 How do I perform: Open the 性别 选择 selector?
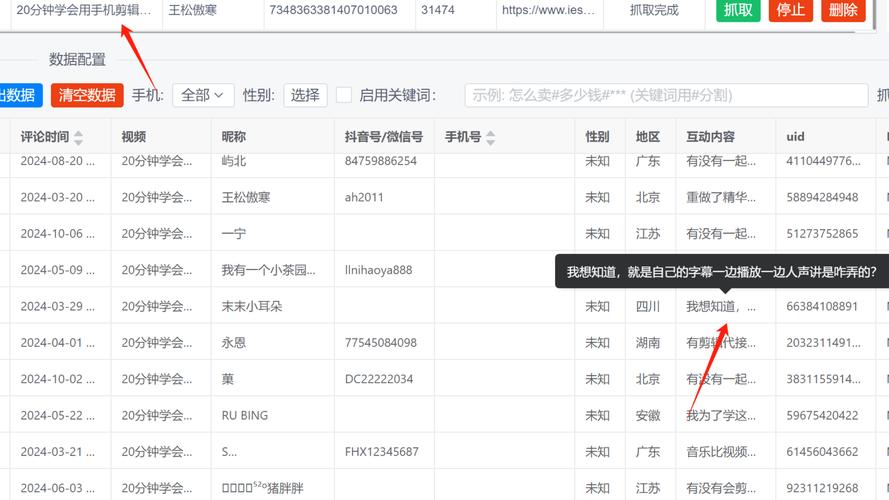pos(305,95)
